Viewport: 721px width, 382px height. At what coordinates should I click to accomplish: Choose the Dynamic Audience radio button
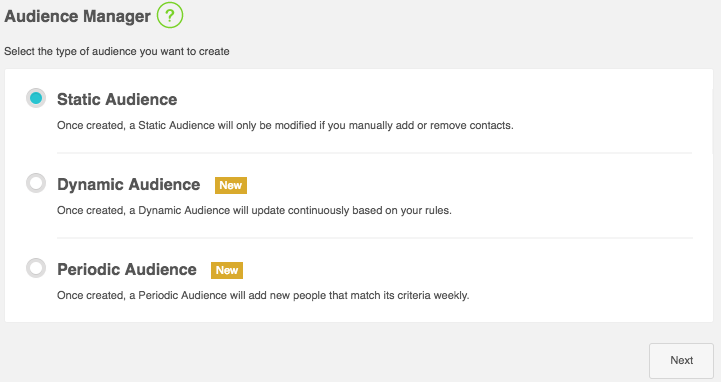click(x=36, y=183)
